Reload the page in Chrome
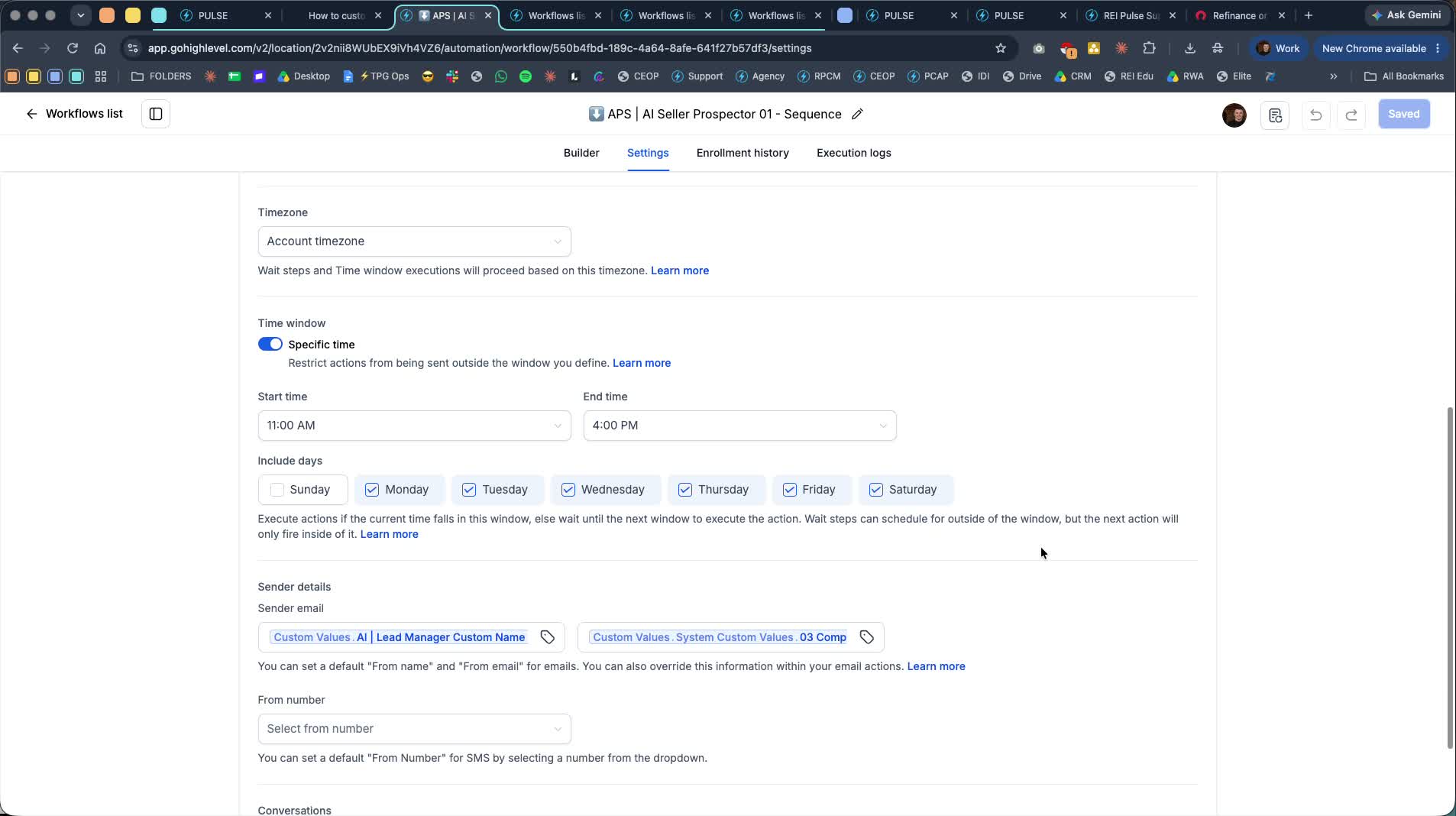Viewport: 1456px width, 816px height. (x=73, y=48)
